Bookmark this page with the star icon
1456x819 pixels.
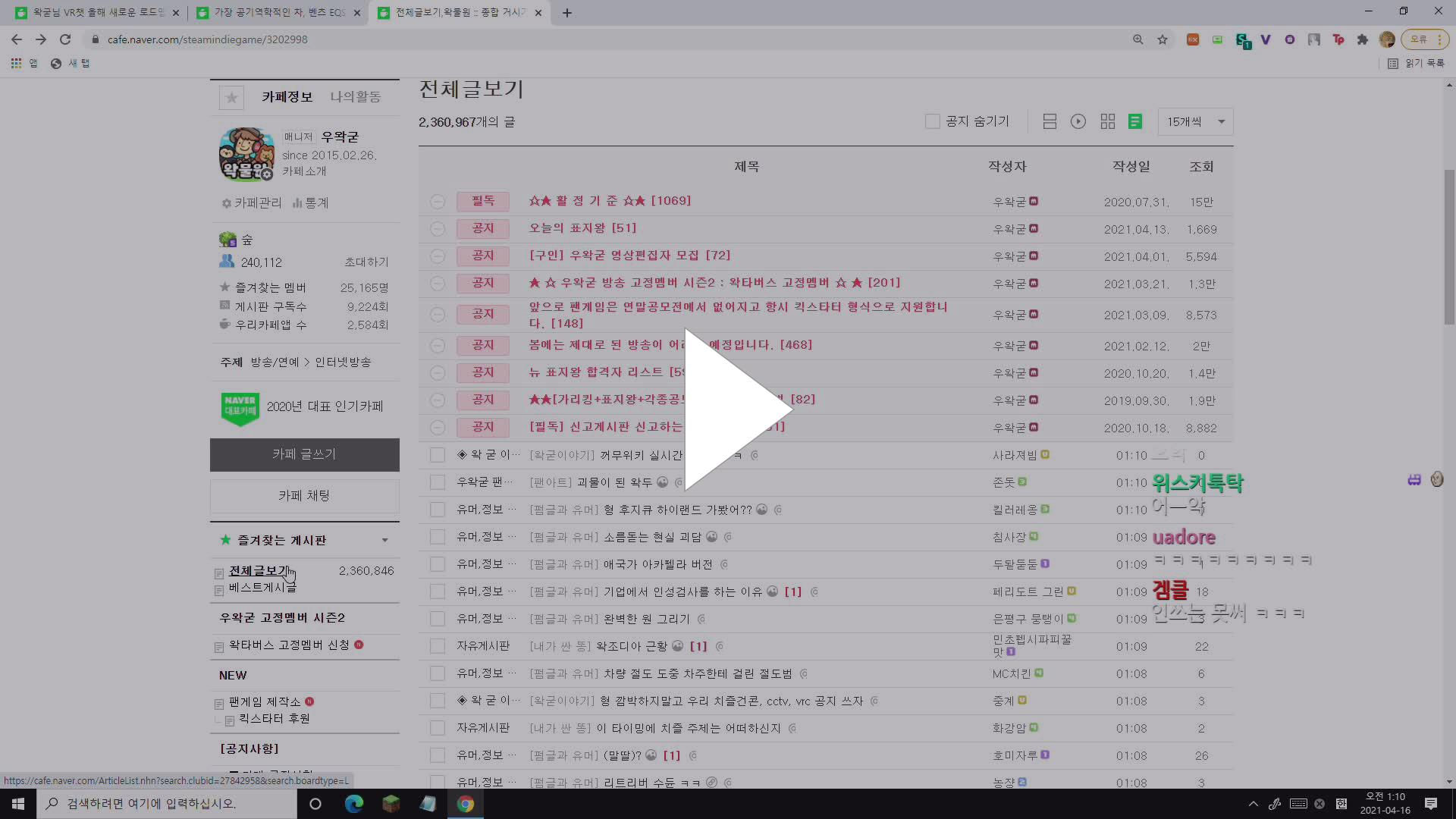point(1163,39)
